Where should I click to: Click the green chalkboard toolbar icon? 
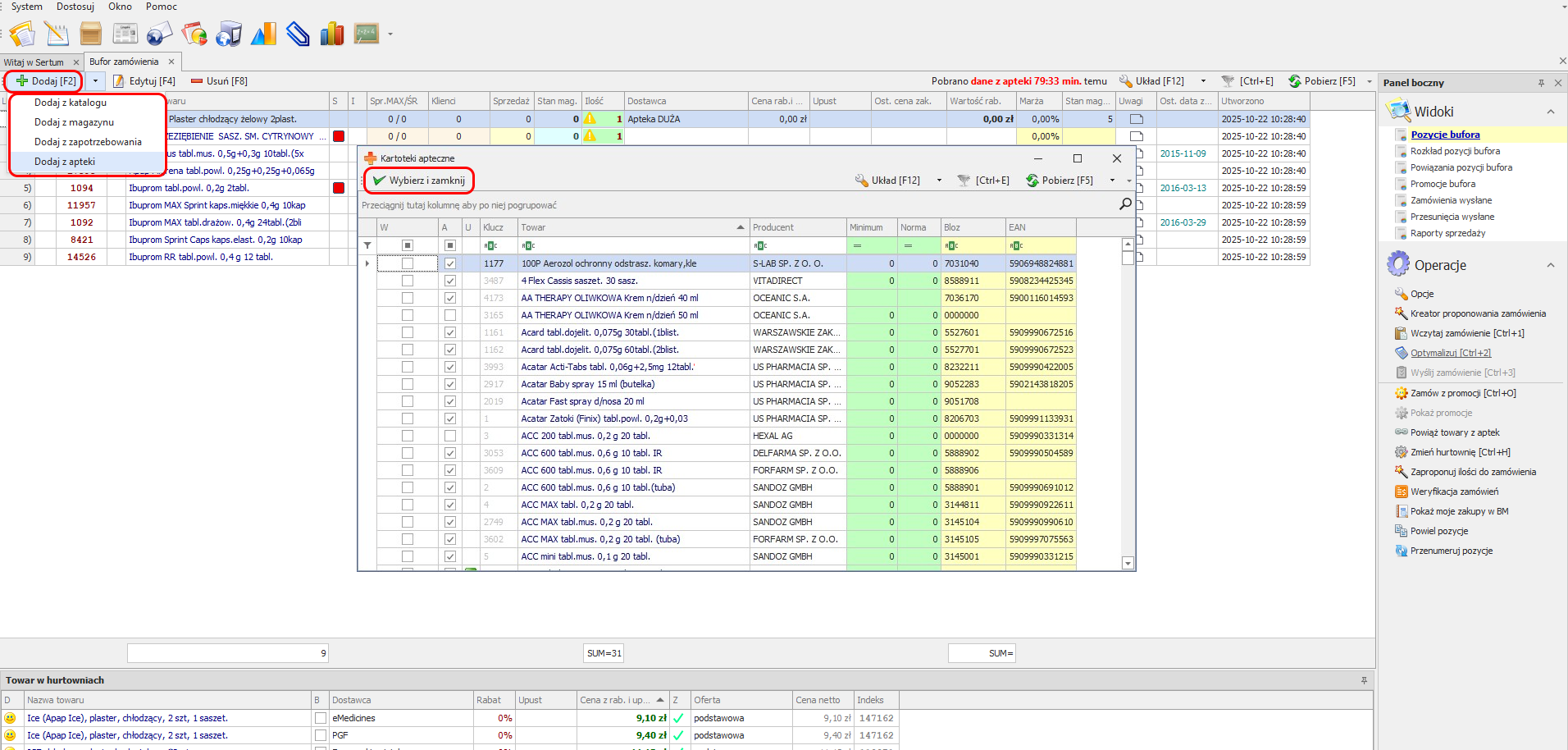click(x=366, y=34)
